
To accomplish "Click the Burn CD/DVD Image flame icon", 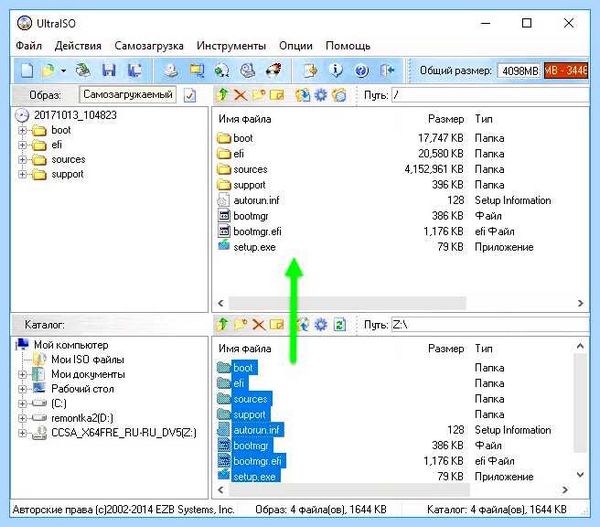I will tap(273, 70).
